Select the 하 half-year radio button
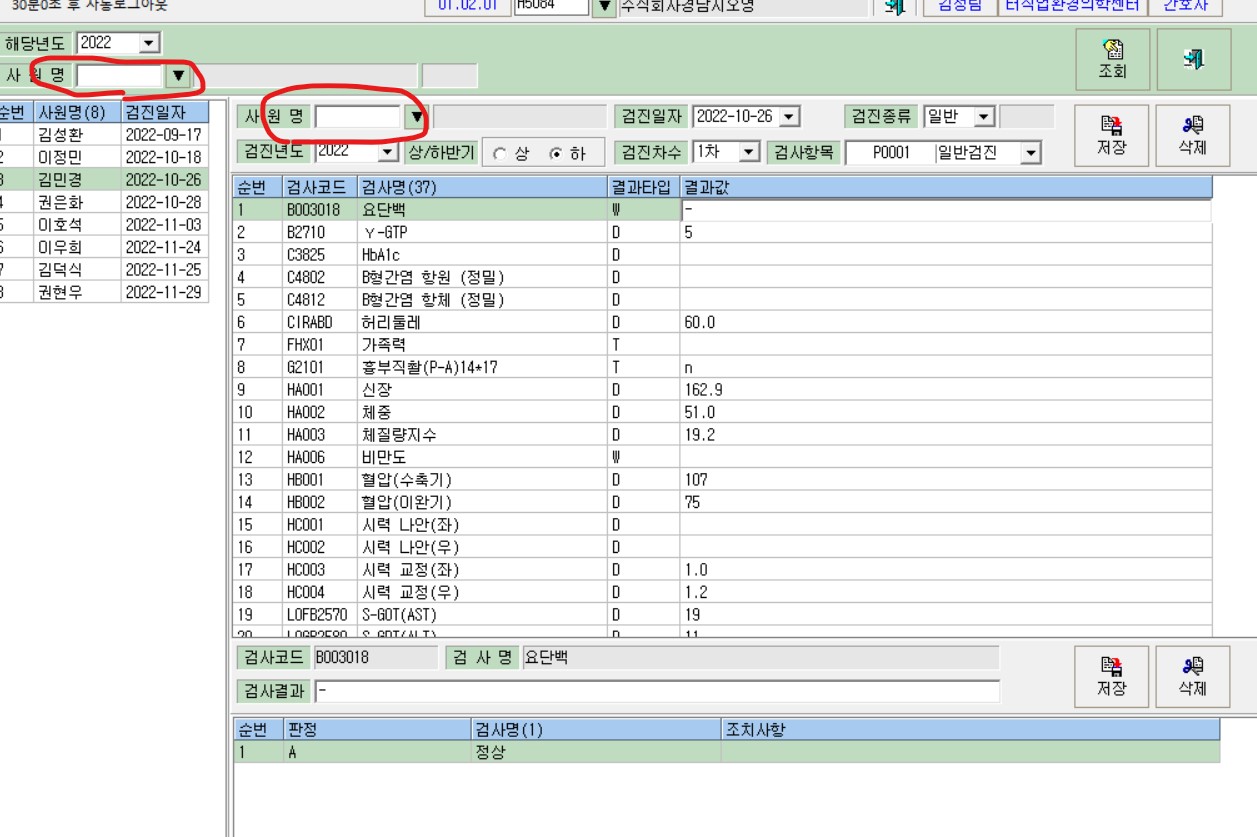Viewport: 1257px width, 837px height. pyautogui.click(x=556, y=155)
